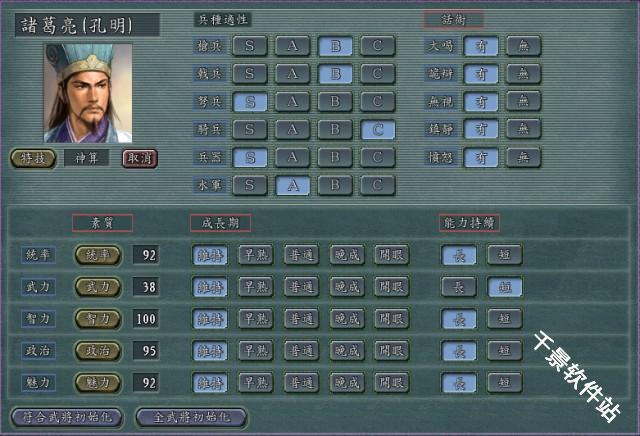Screen dimensions: 640x436
Task: Set 水軍 aptitude to S
Action: 250,186
